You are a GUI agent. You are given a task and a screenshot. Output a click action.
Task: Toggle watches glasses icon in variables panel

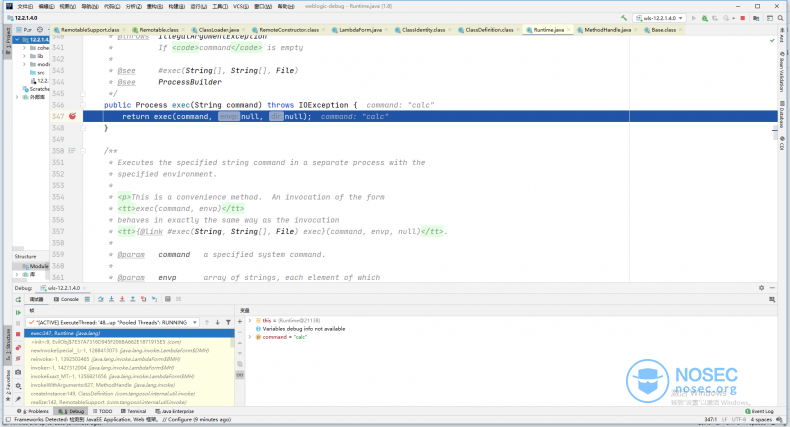click(x=240, y=375)
